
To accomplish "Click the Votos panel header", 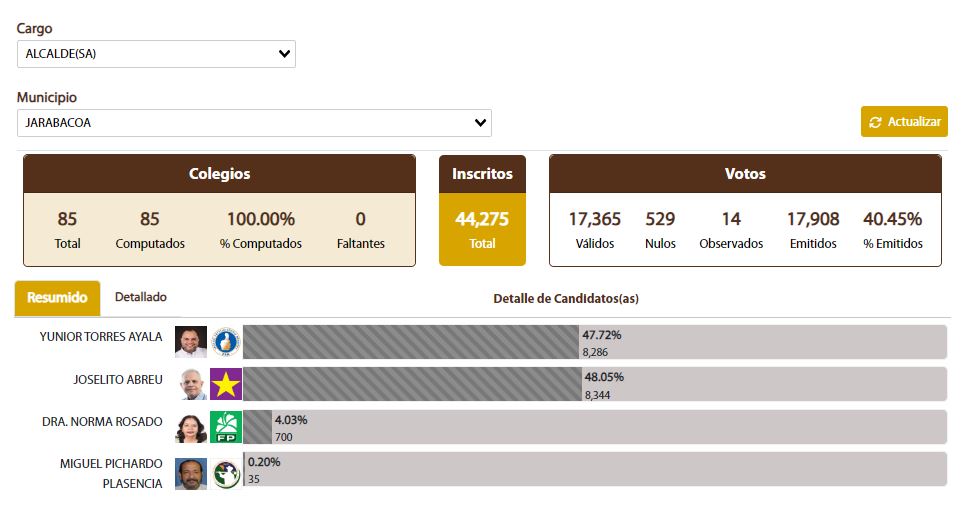I will (745, 174).
